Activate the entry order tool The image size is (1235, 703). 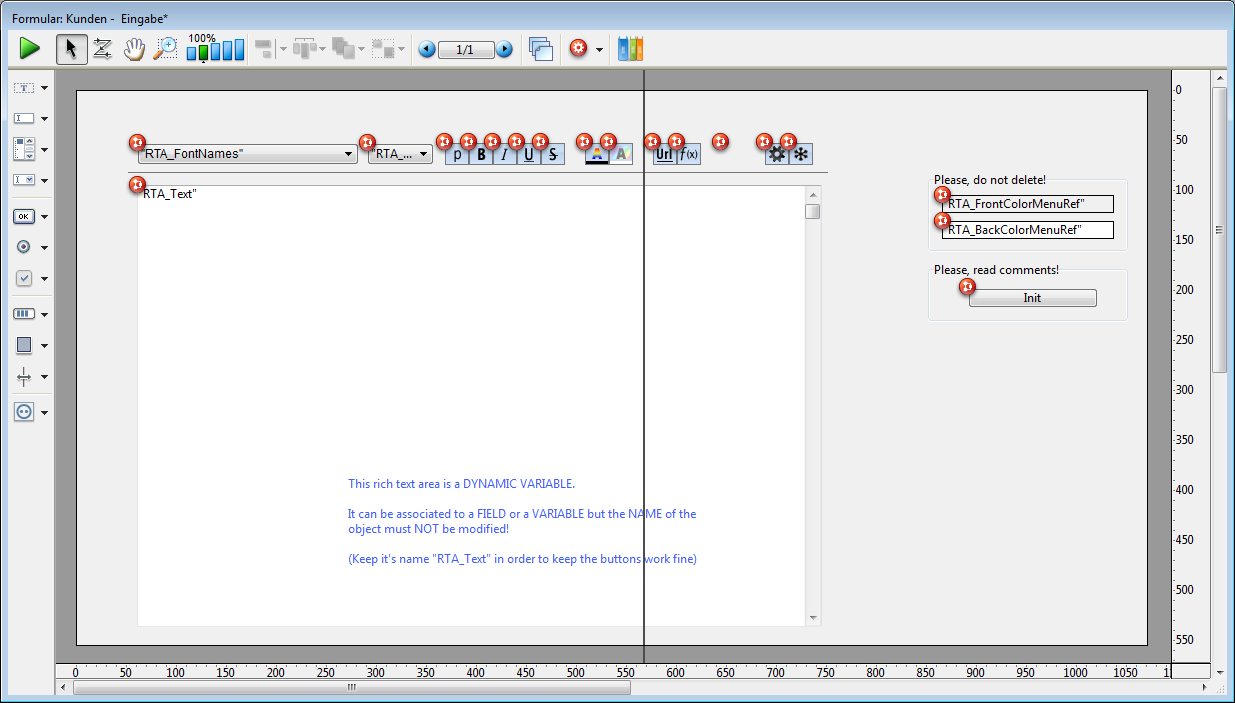[x=102, y=48]
